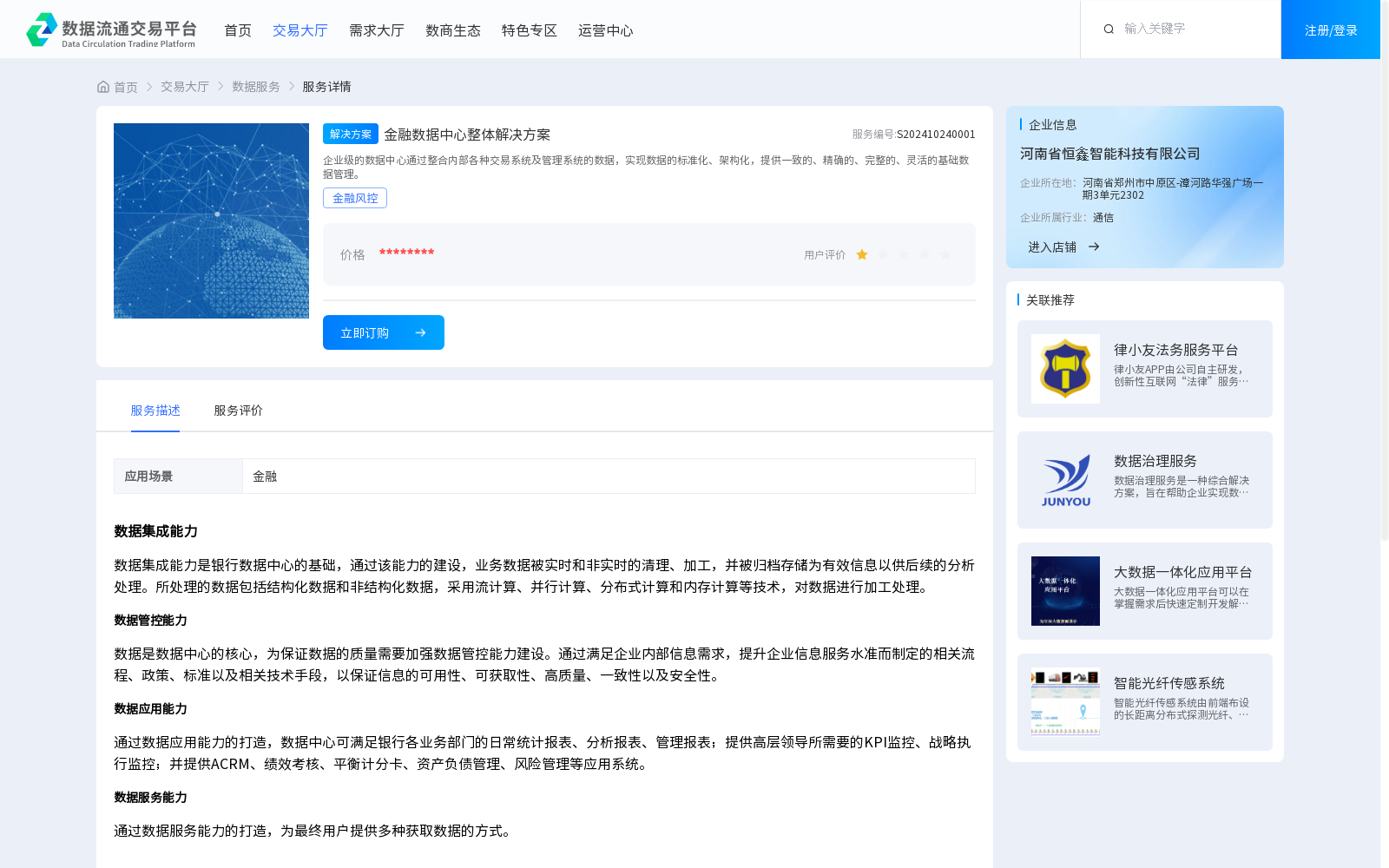This screenshot has height=868, width=1389.
Task: Click the 企业信息 section header
Action: 1052,125
